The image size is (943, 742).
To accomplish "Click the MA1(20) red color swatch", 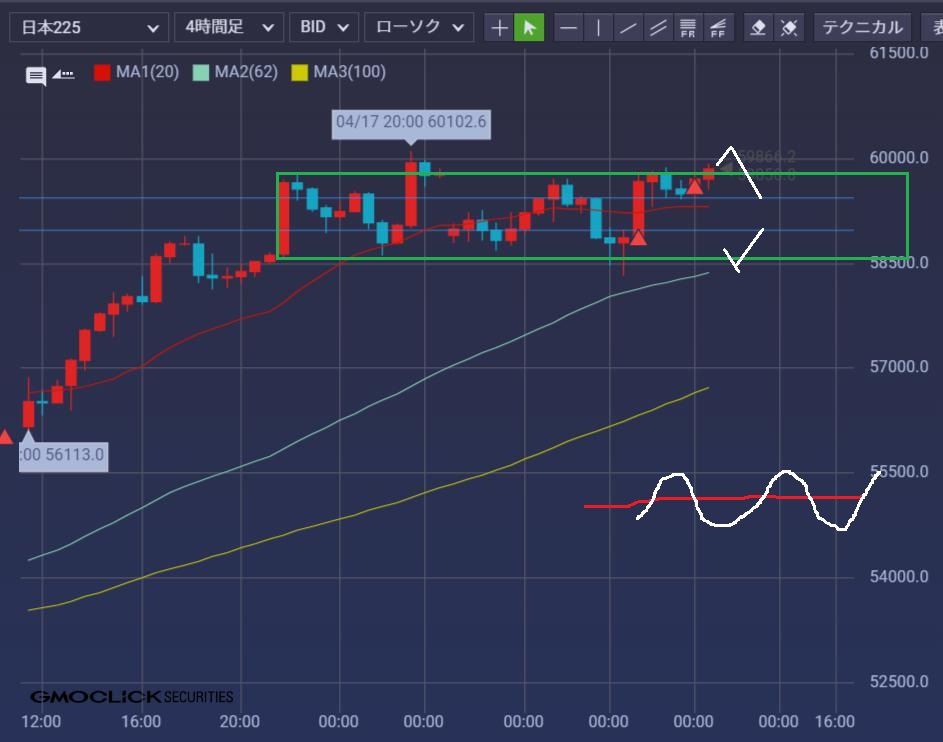I will (102, 72).
